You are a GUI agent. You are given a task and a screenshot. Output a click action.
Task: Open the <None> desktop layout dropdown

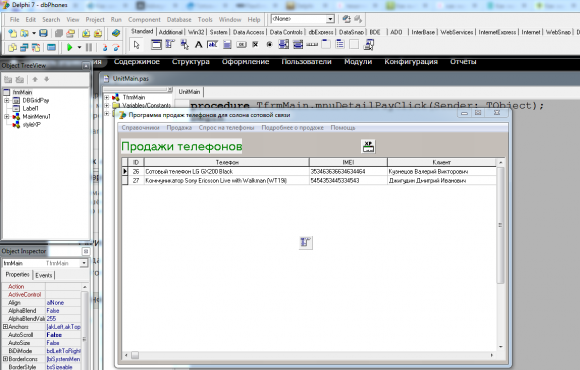[x=330, y=19]
